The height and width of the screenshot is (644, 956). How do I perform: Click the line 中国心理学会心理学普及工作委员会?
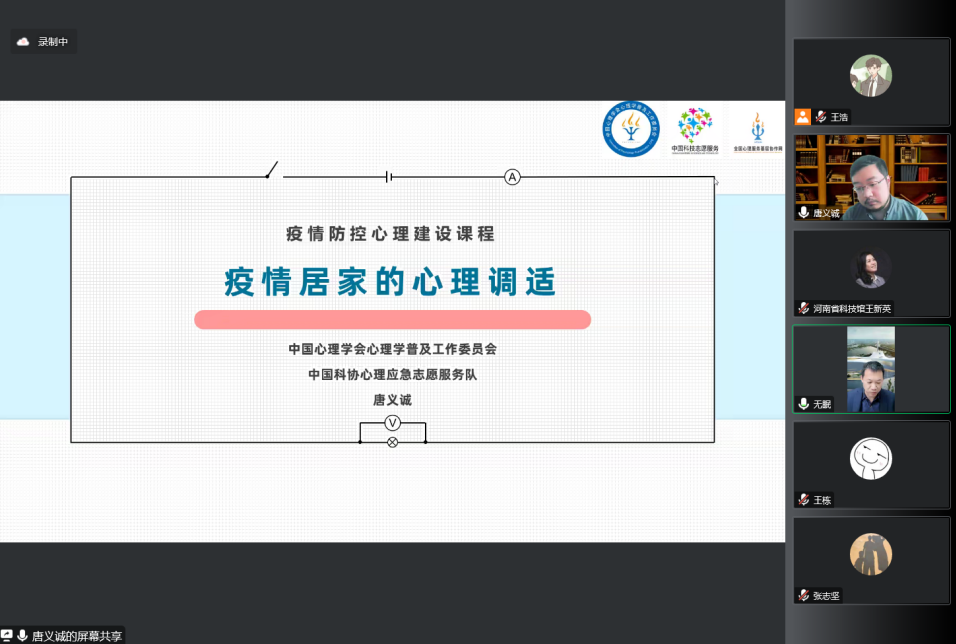click(x=393, y=349)
